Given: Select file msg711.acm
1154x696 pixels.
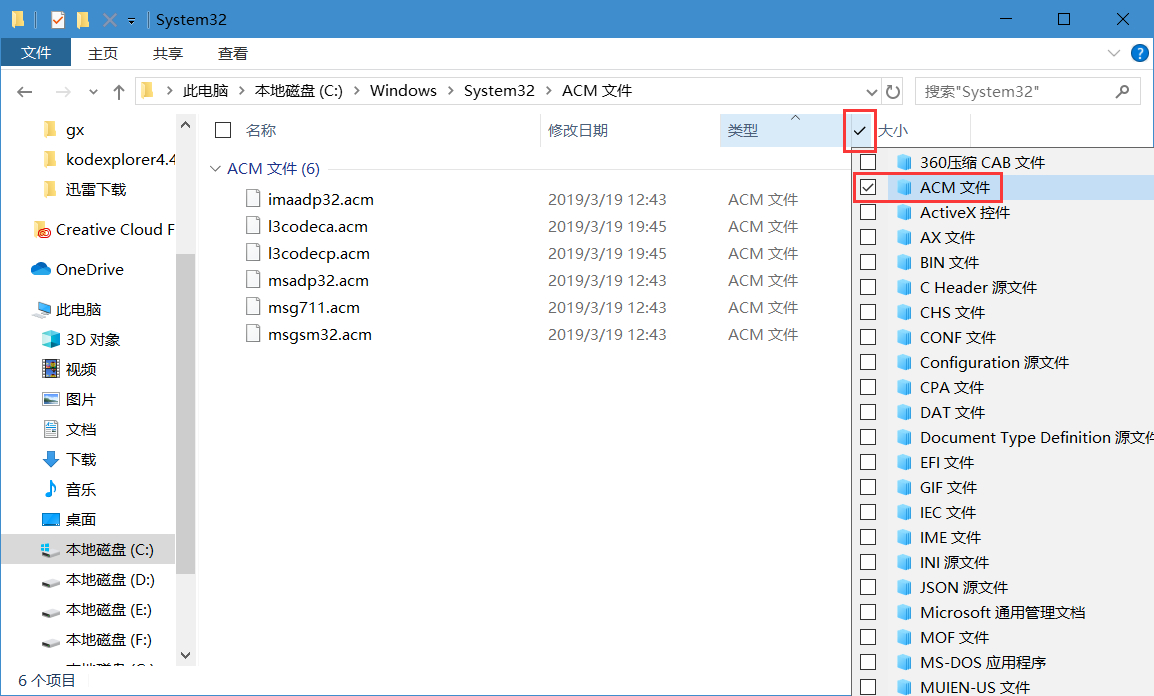Looking at the screenshot, I should [314, 308].
